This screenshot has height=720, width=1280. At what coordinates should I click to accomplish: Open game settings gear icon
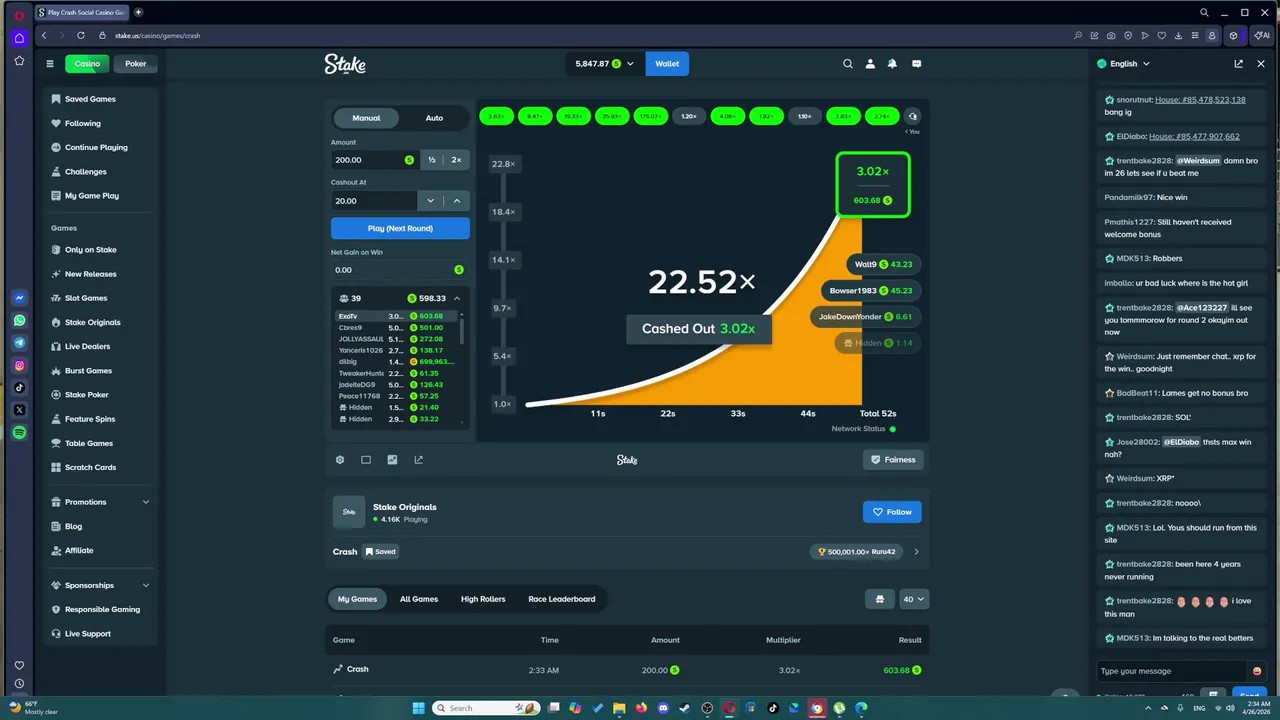click(x=340, y=460)
